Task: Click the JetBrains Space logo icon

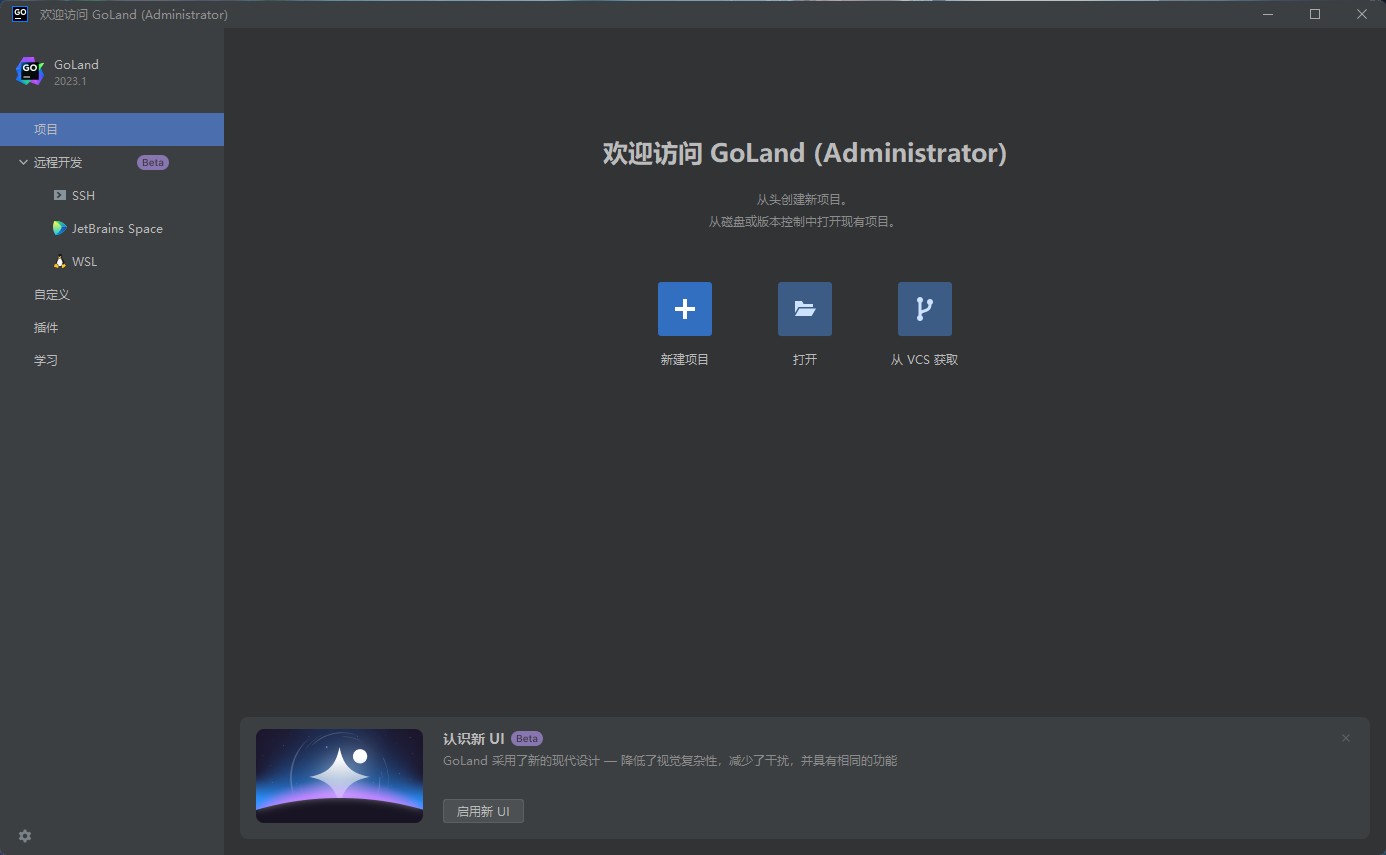Action: 60,228
